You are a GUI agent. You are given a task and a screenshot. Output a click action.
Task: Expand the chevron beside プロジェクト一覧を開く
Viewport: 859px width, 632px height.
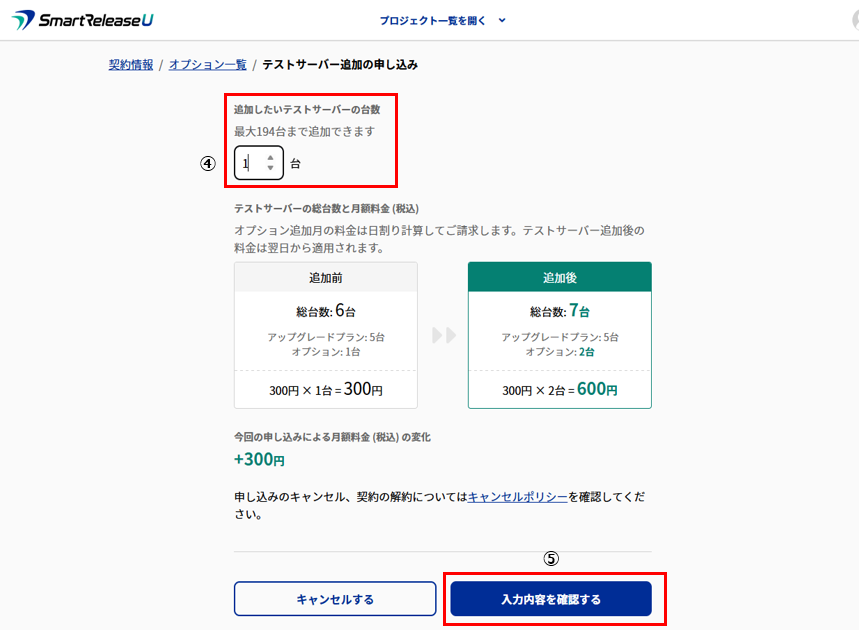tap(502, 20)
